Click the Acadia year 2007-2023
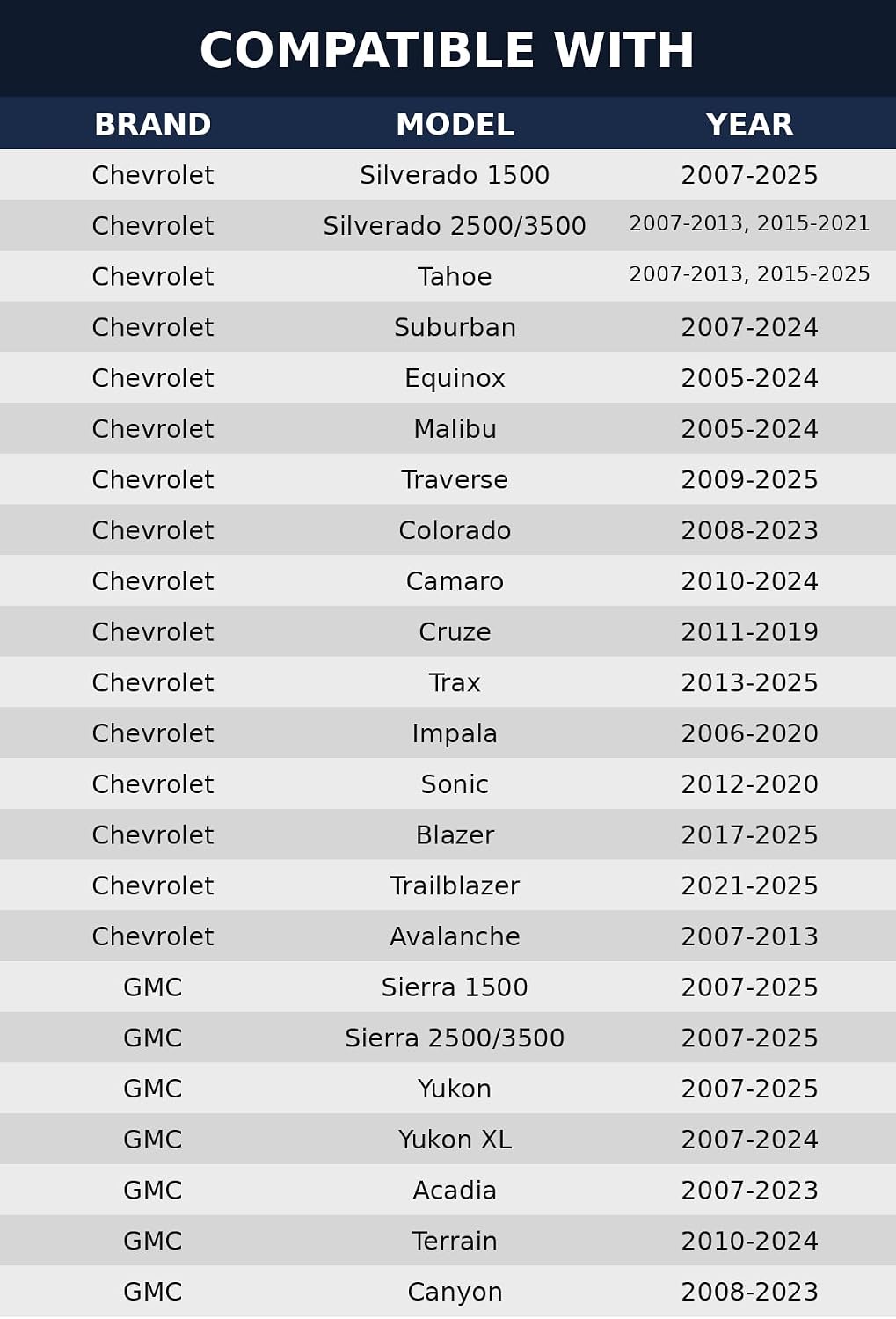The image size is (896, 1319). click(x=749, y=1191)
